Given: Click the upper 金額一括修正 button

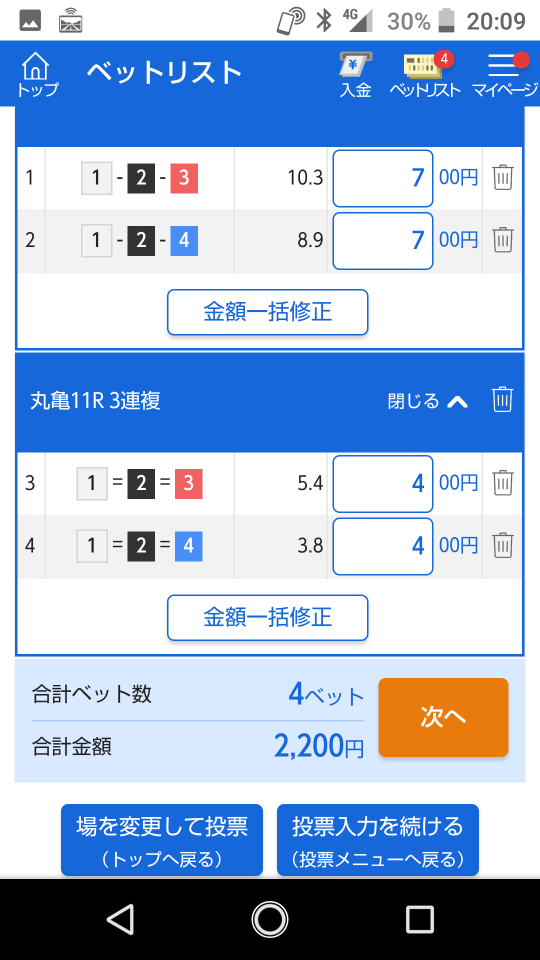Looking at the screenshot, I should 268,312.
